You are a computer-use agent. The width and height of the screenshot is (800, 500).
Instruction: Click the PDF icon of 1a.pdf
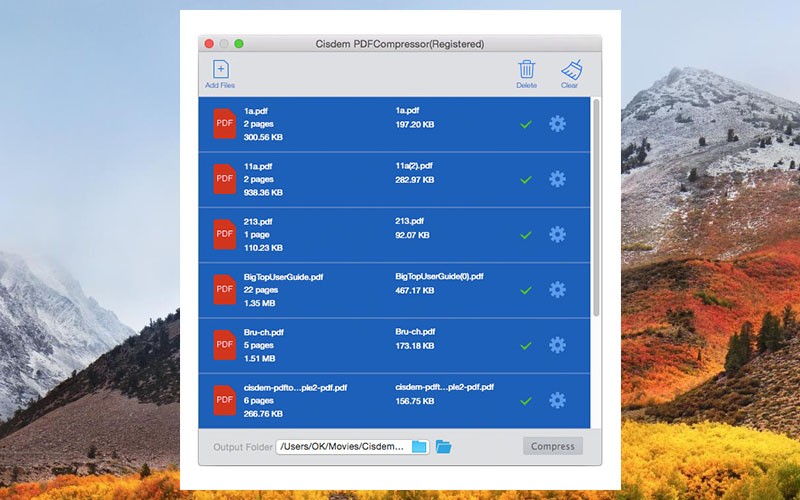224,123
